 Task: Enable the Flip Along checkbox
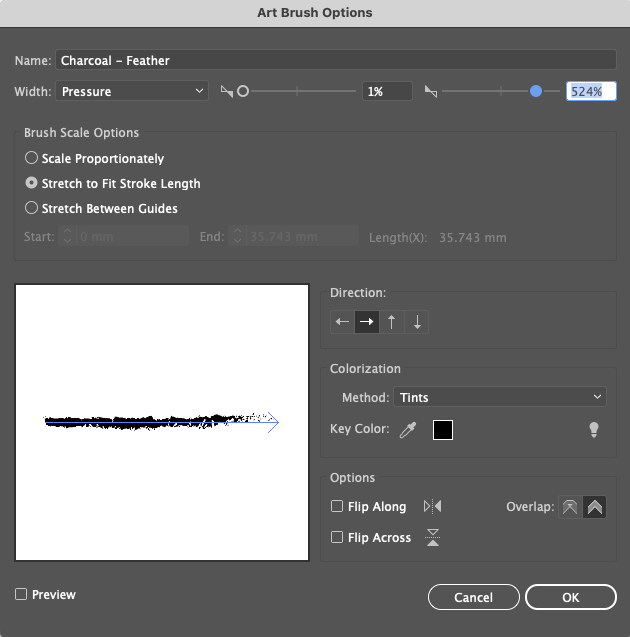pyautogui.click(x=337, y=506)
